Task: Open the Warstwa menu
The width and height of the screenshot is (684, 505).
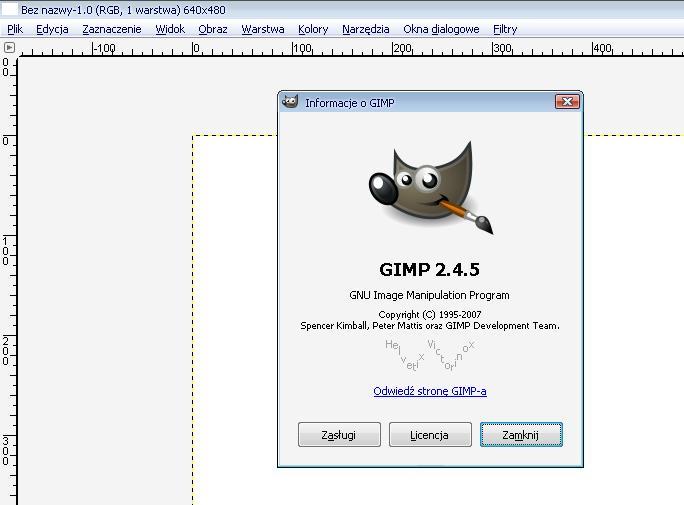Action: tap(263, 29)
